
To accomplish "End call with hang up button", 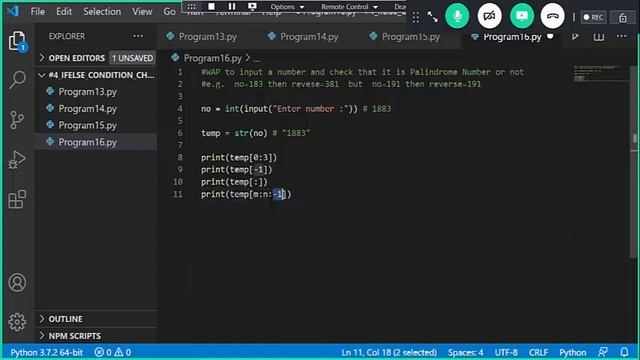I will [553, 16].
